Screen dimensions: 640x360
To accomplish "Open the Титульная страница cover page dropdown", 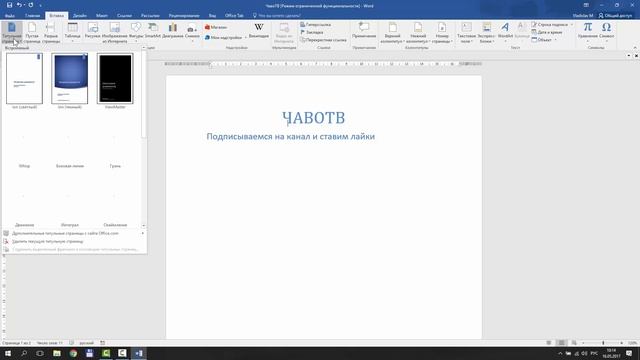I will pos(11,33).
